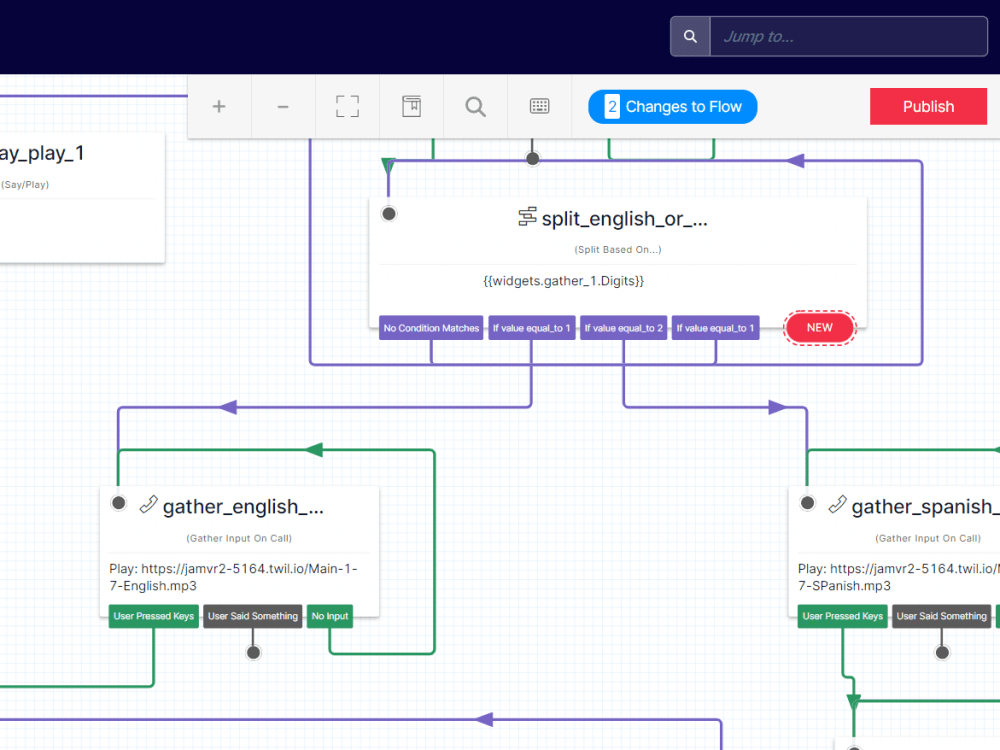1000x750 pixels.
Task: Click the No Input transition on gather_english
Action: point(330,616)
